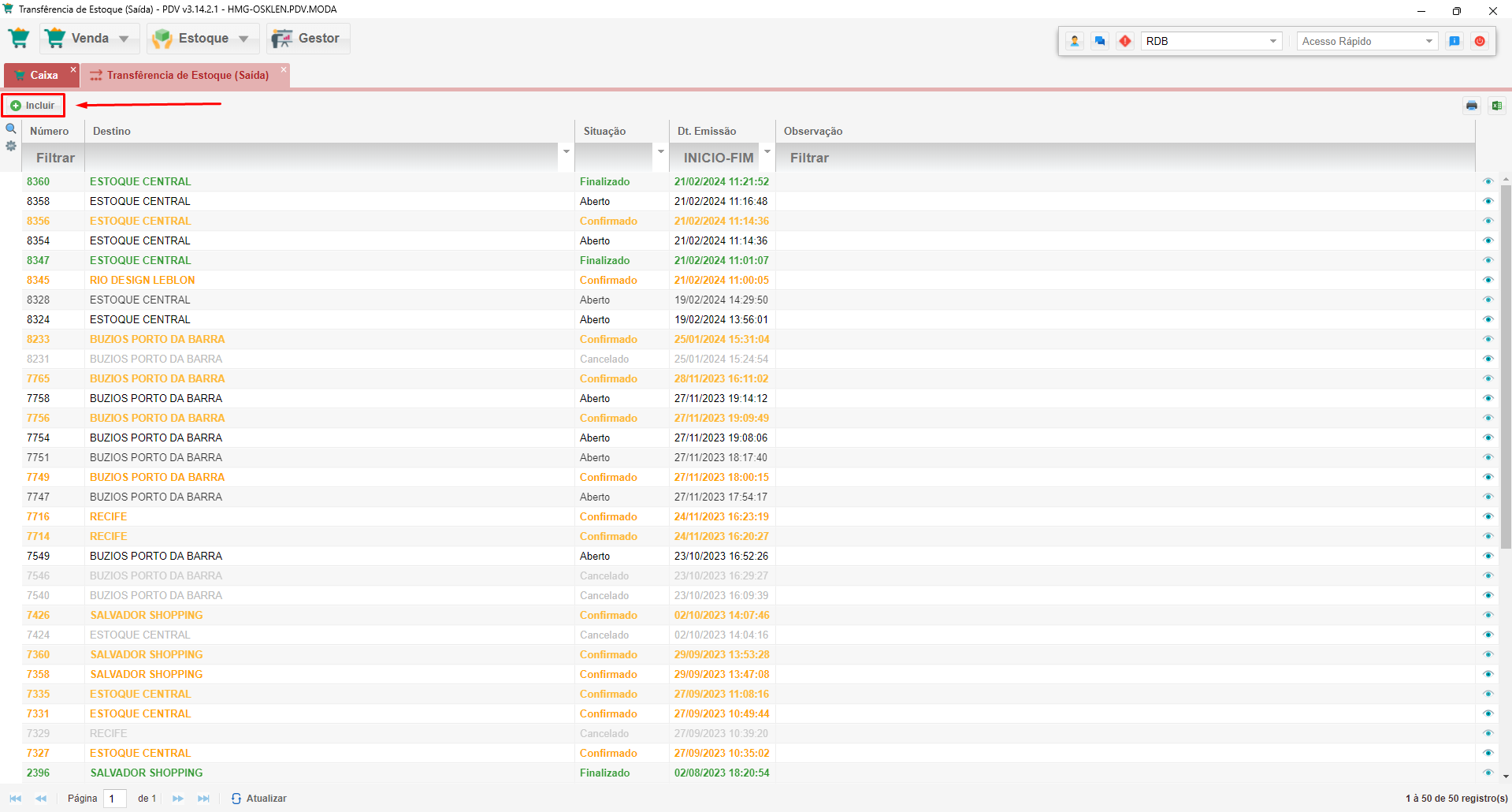The height and width of the screenshot is (812, 1512).
Task: Expand the RDB dropdown
Action: coord(1272,41)
